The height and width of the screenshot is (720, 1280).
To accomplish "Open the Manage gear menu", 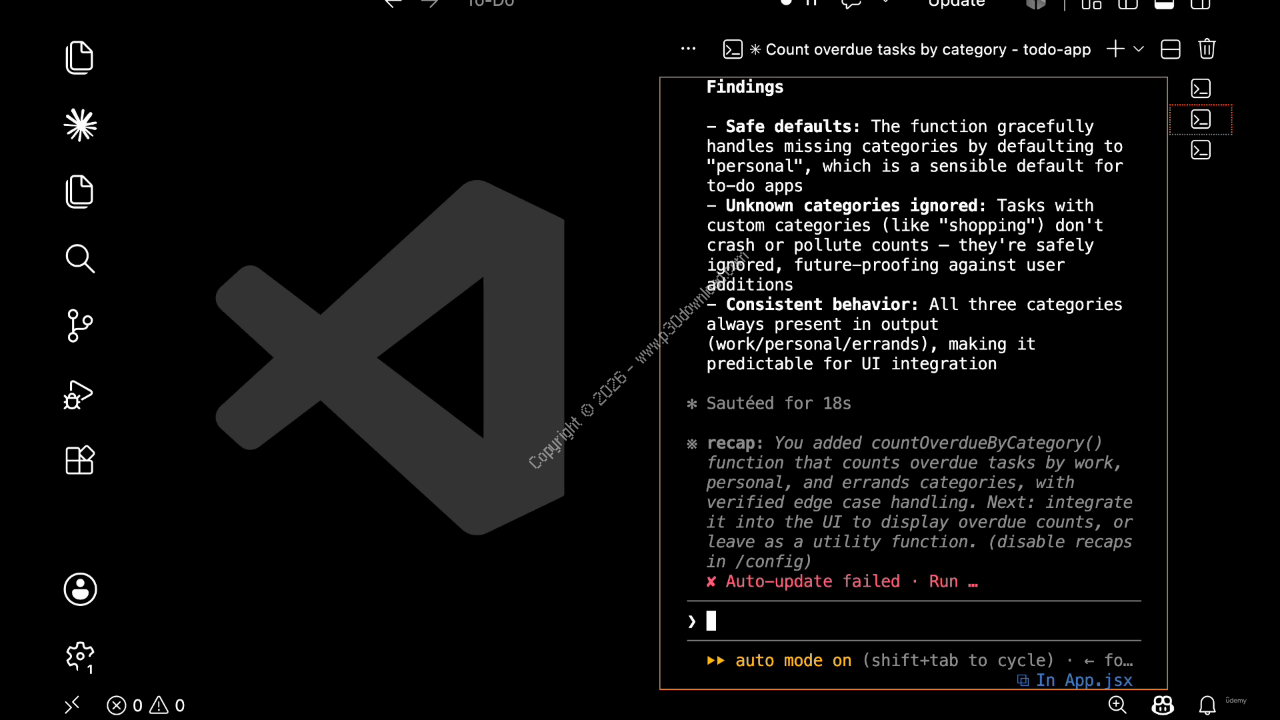I will point(80,656).
